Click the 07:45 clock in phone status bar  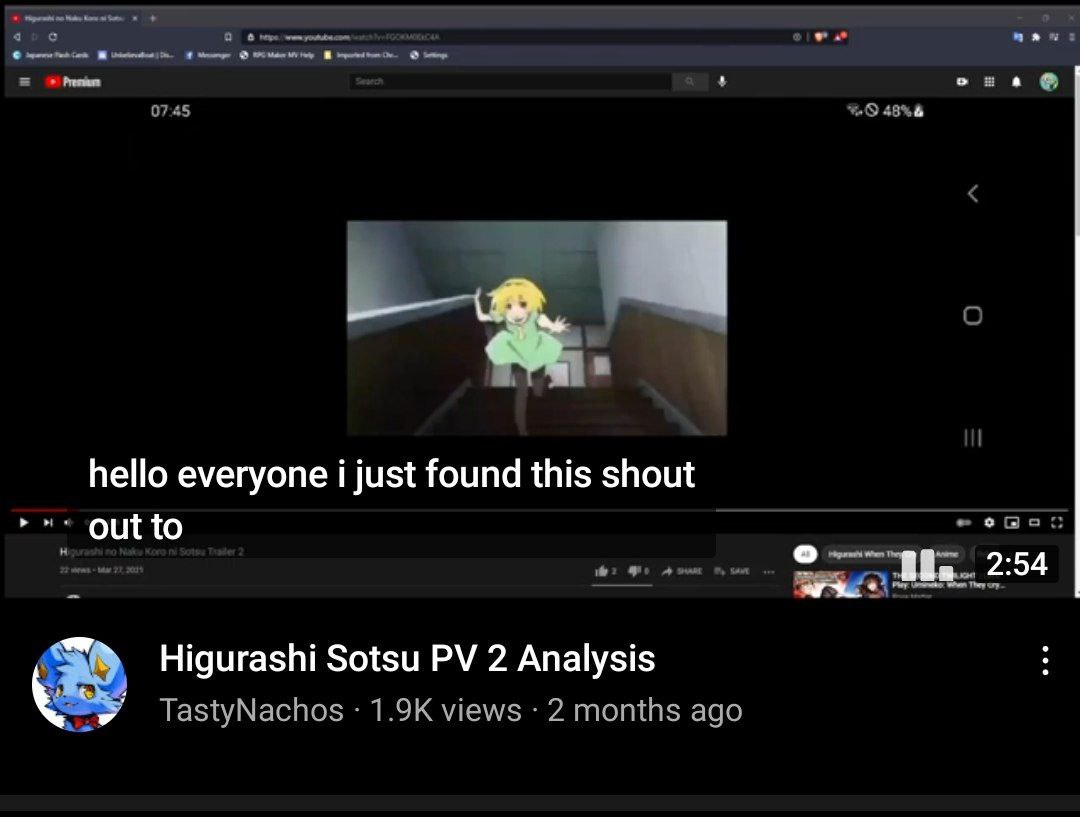170,111
